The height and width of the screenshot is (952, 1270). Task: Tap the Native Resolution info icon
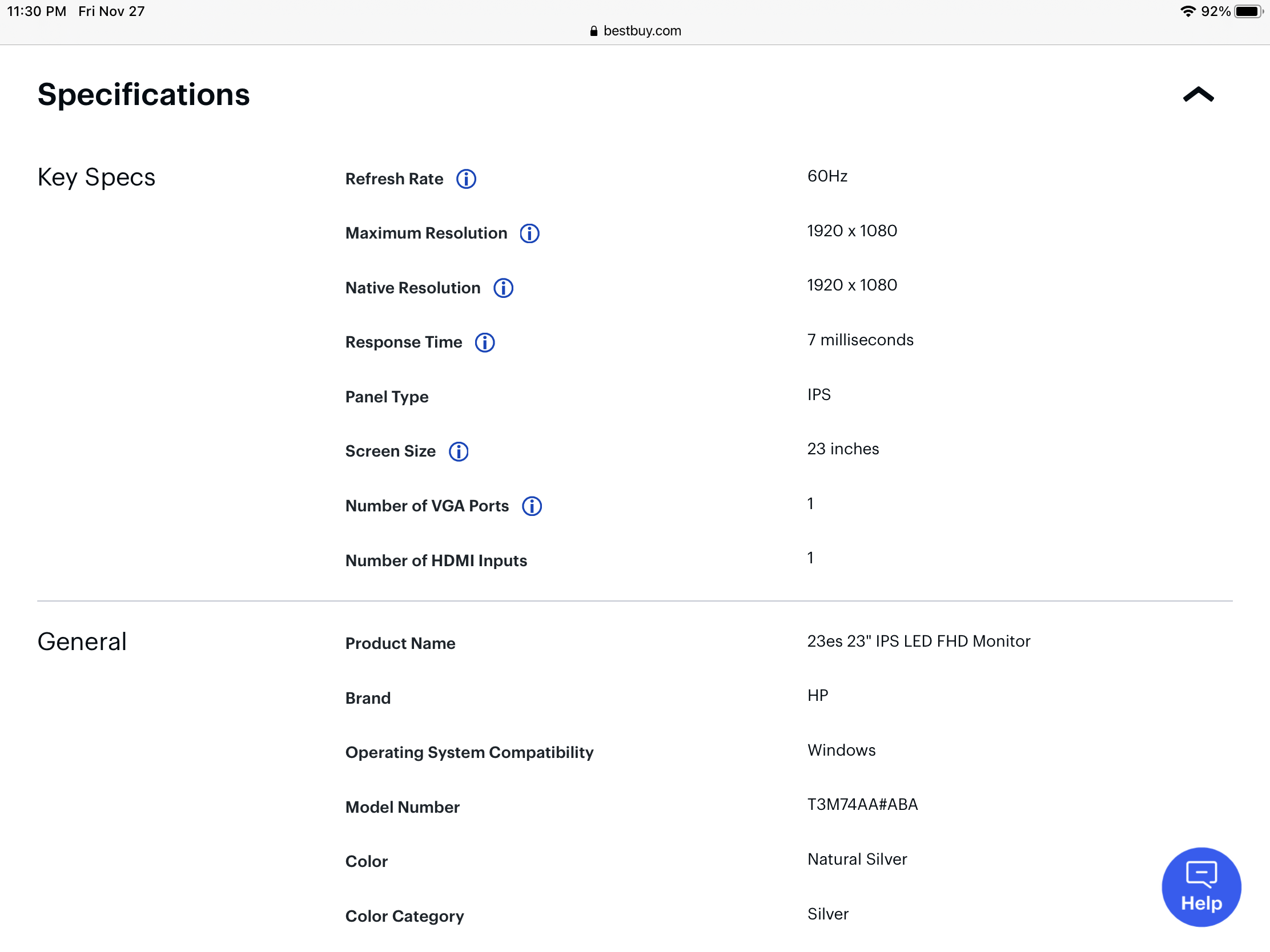[x=503, y=288]
